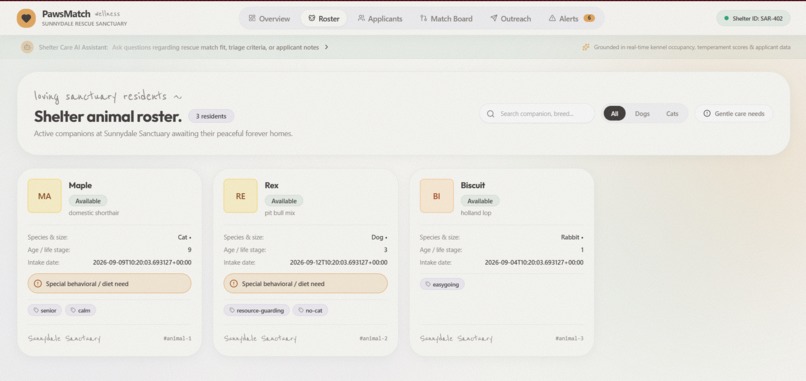Expand the AI Assistant prompt chevron
This screenshot has height=381, width=806.
click(x=326, y=47)
